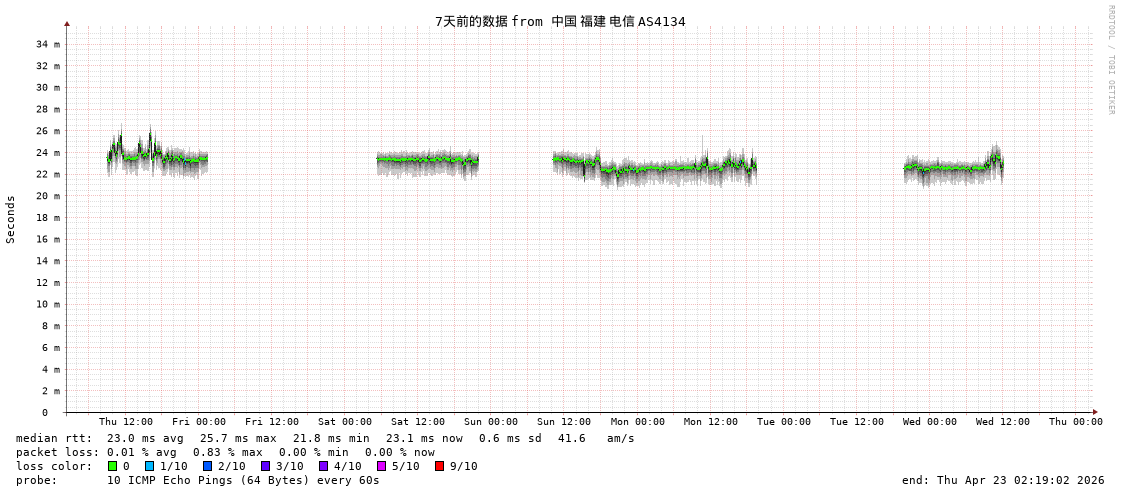Click the 'probe:' label
This screenshot has width=1121, height=494.
[36, 480]
